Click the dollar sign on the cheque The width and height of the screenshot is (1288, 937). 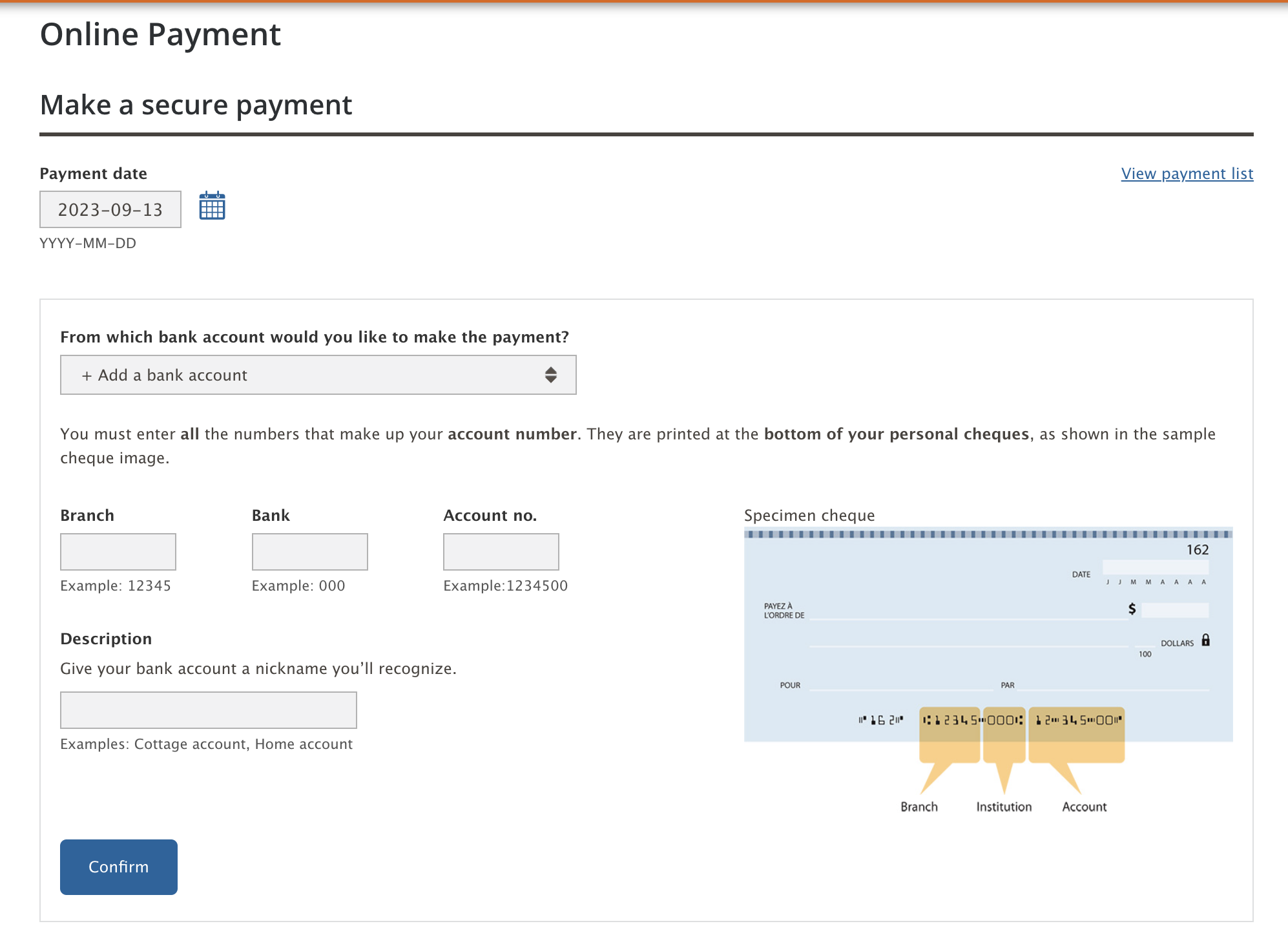point(1132,609)
